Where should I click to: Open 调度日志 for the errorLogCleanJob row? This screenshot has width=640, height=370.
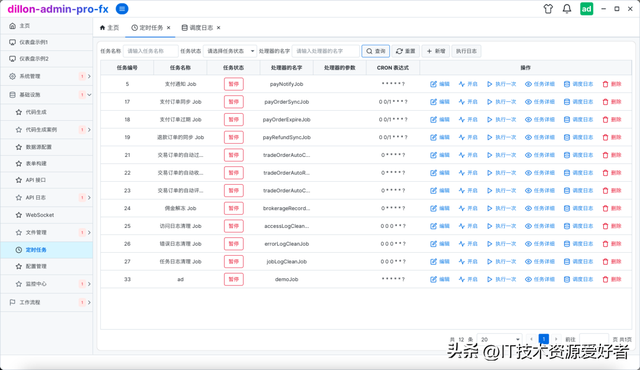(x=578, y=244)
